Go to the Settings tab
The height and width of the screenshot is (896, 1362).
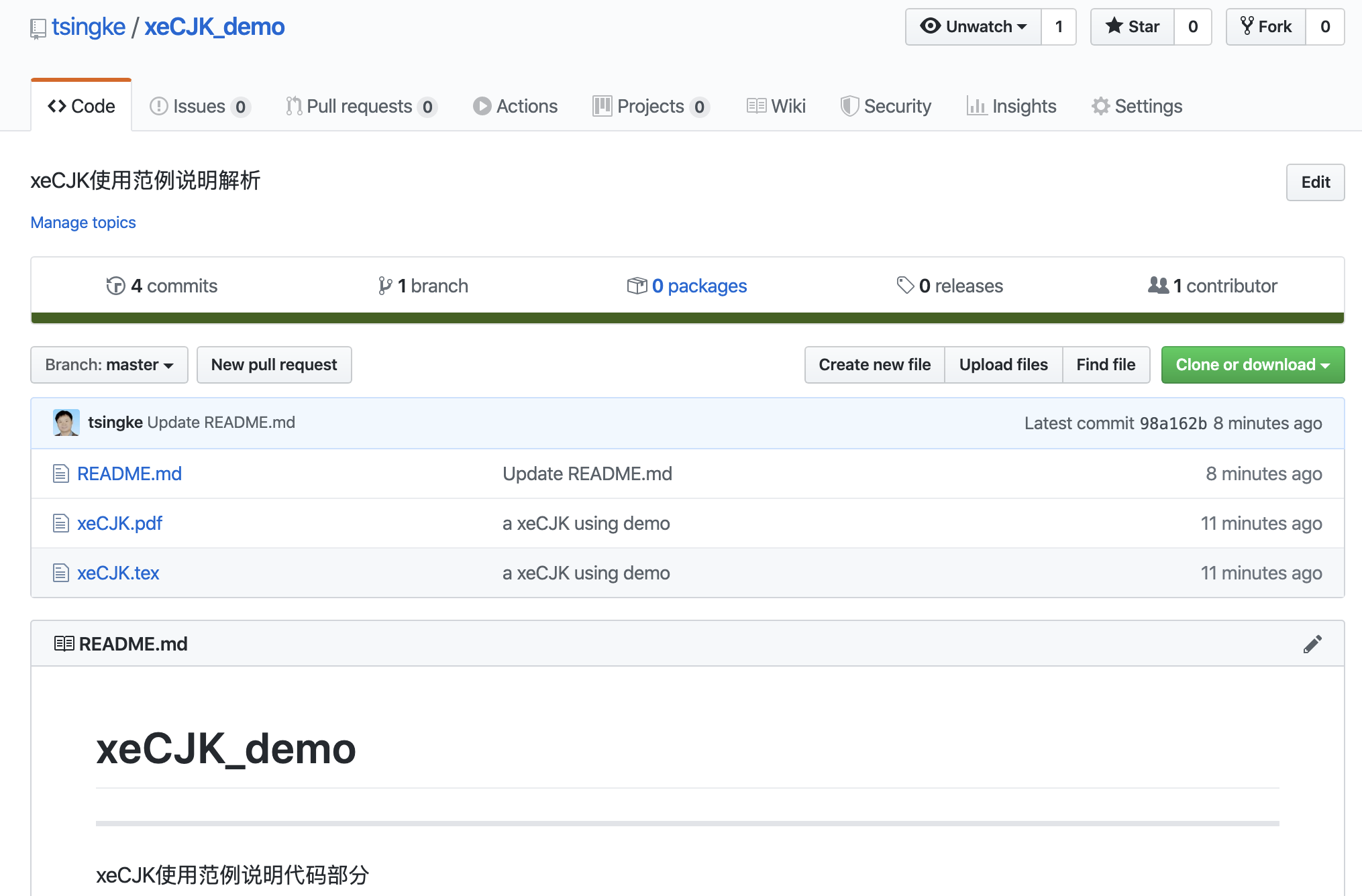1137,107
